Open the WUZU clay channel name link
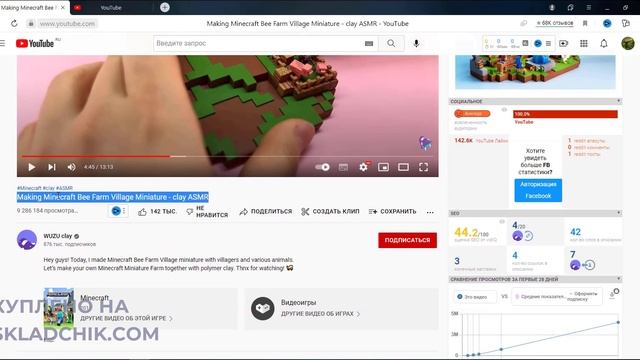This screenshot has width=640, height=360. click(x=58, y=236)
